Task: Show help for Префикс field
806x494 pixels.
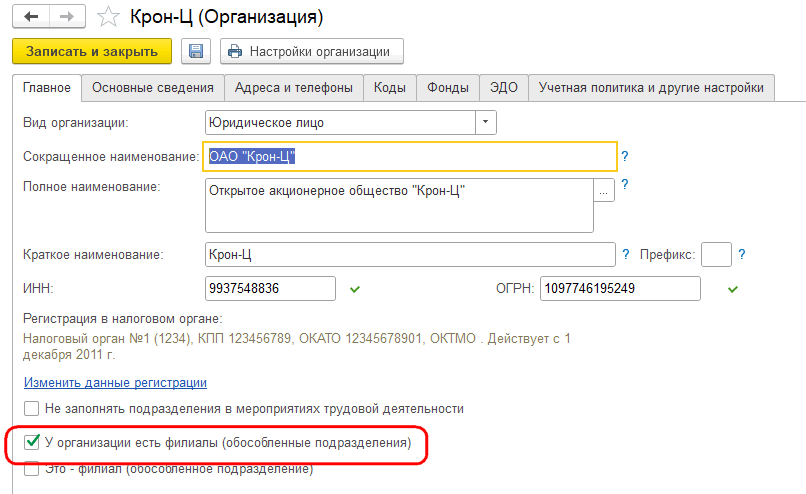Action: [x=742, y=254]
